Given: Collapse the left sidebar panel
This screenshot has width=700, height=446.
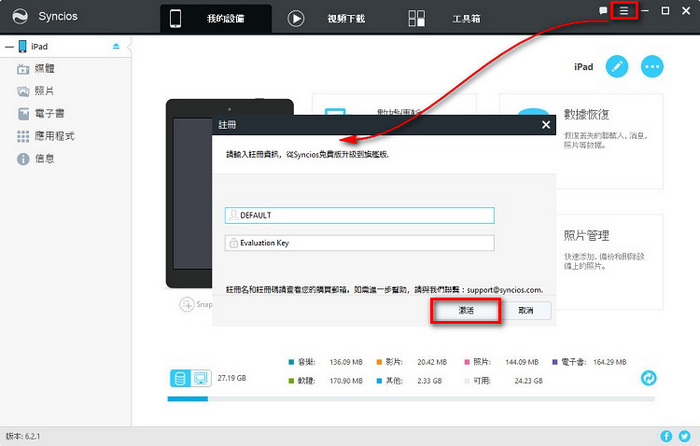Looking at the screenshot, I should point(129,46).
